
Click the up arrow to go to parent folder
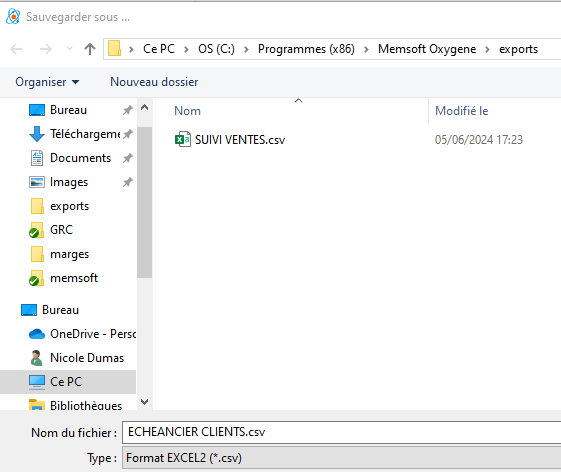click(90, 49)
